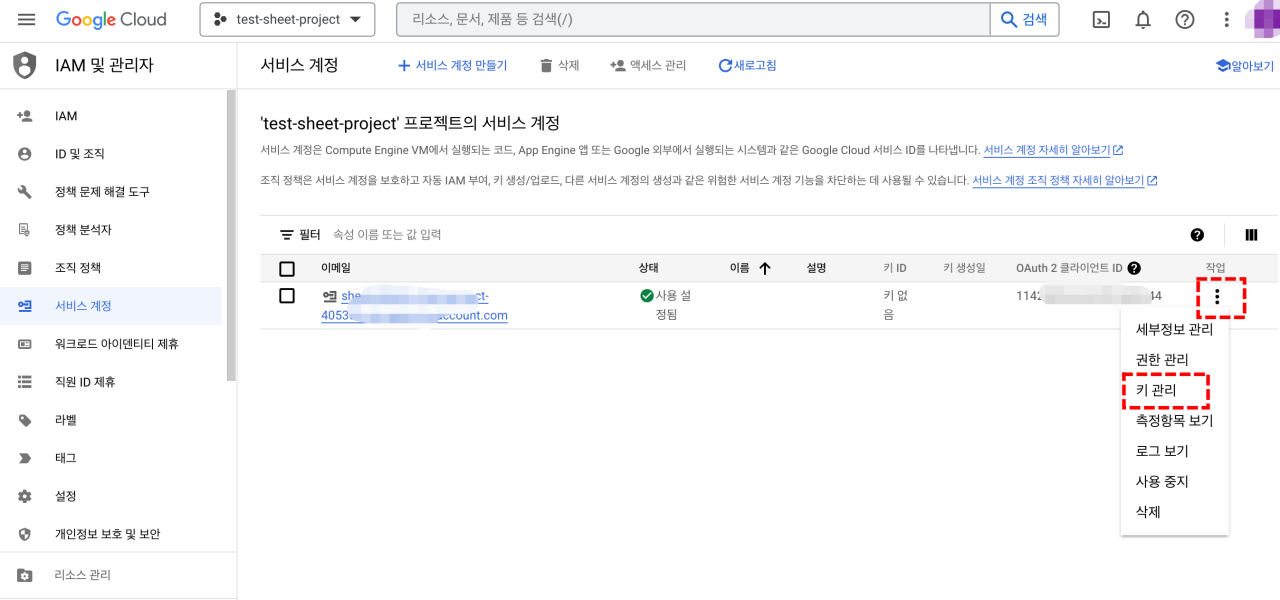Open 개인정보 보호 및 보안 sidebar item

(x=110, y=534)
